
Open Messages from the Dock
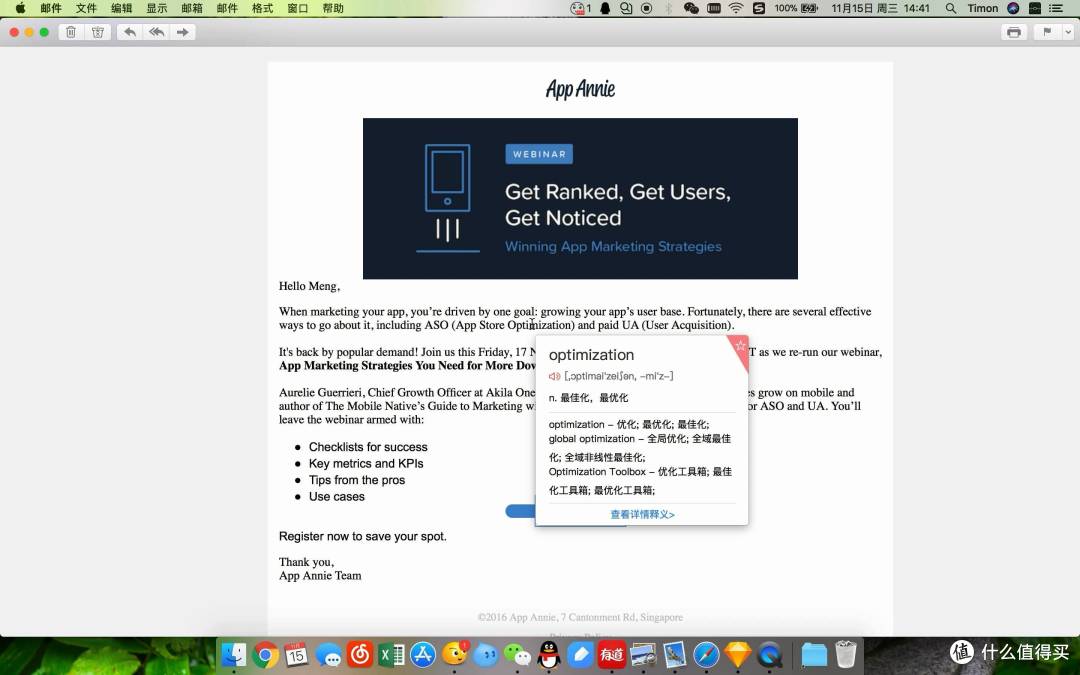[329, 655]
